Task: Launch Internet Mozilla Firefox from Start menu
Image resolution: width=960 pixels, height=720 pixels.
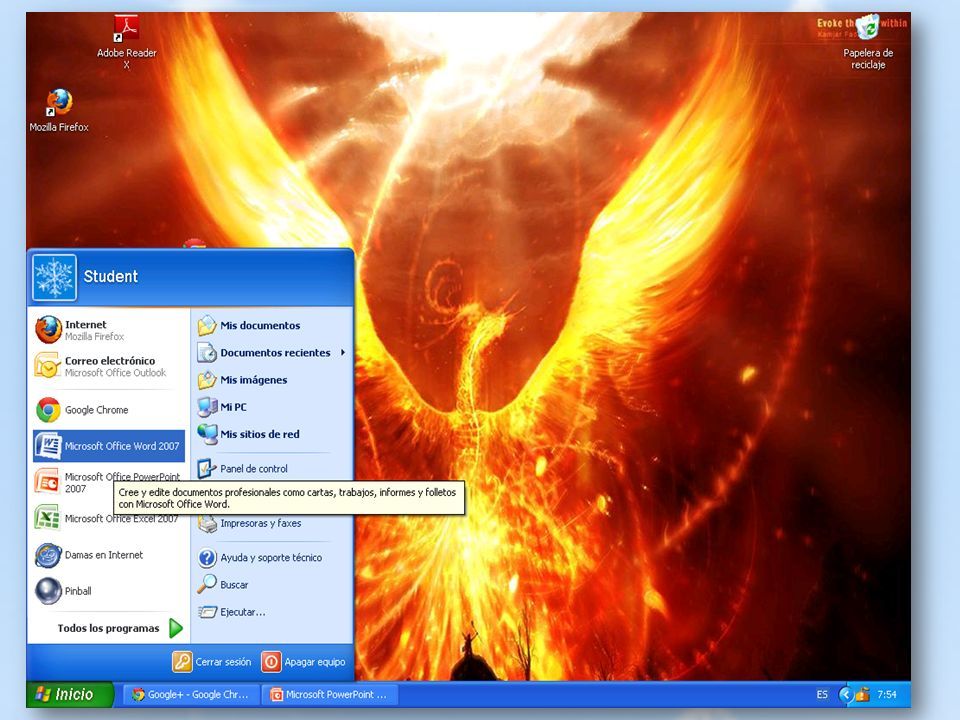Action: tap(109, 330)
